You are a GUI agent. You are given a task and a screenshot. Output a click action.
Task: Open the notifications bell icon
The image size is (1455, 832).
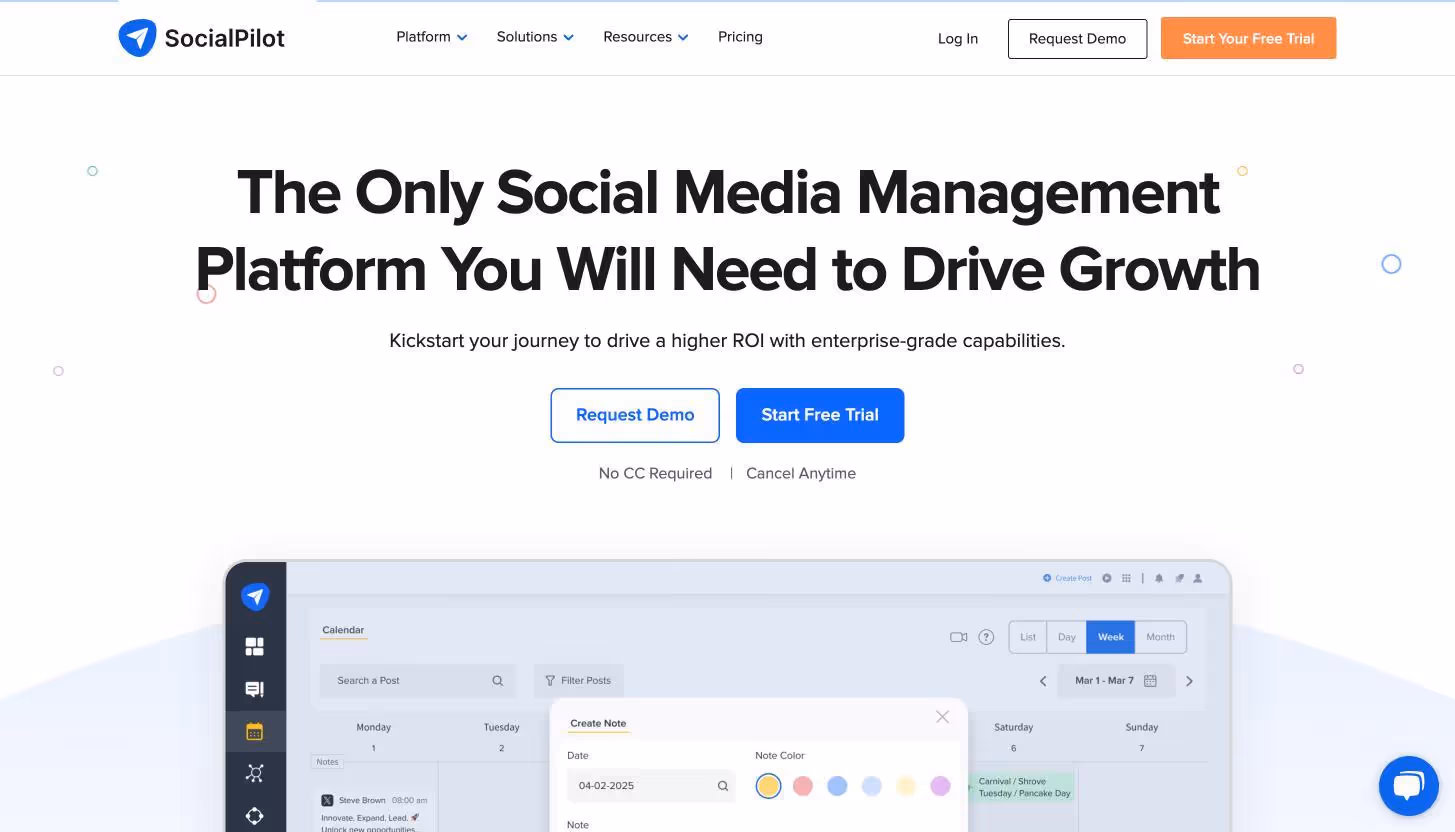(x=1158, y=578)
